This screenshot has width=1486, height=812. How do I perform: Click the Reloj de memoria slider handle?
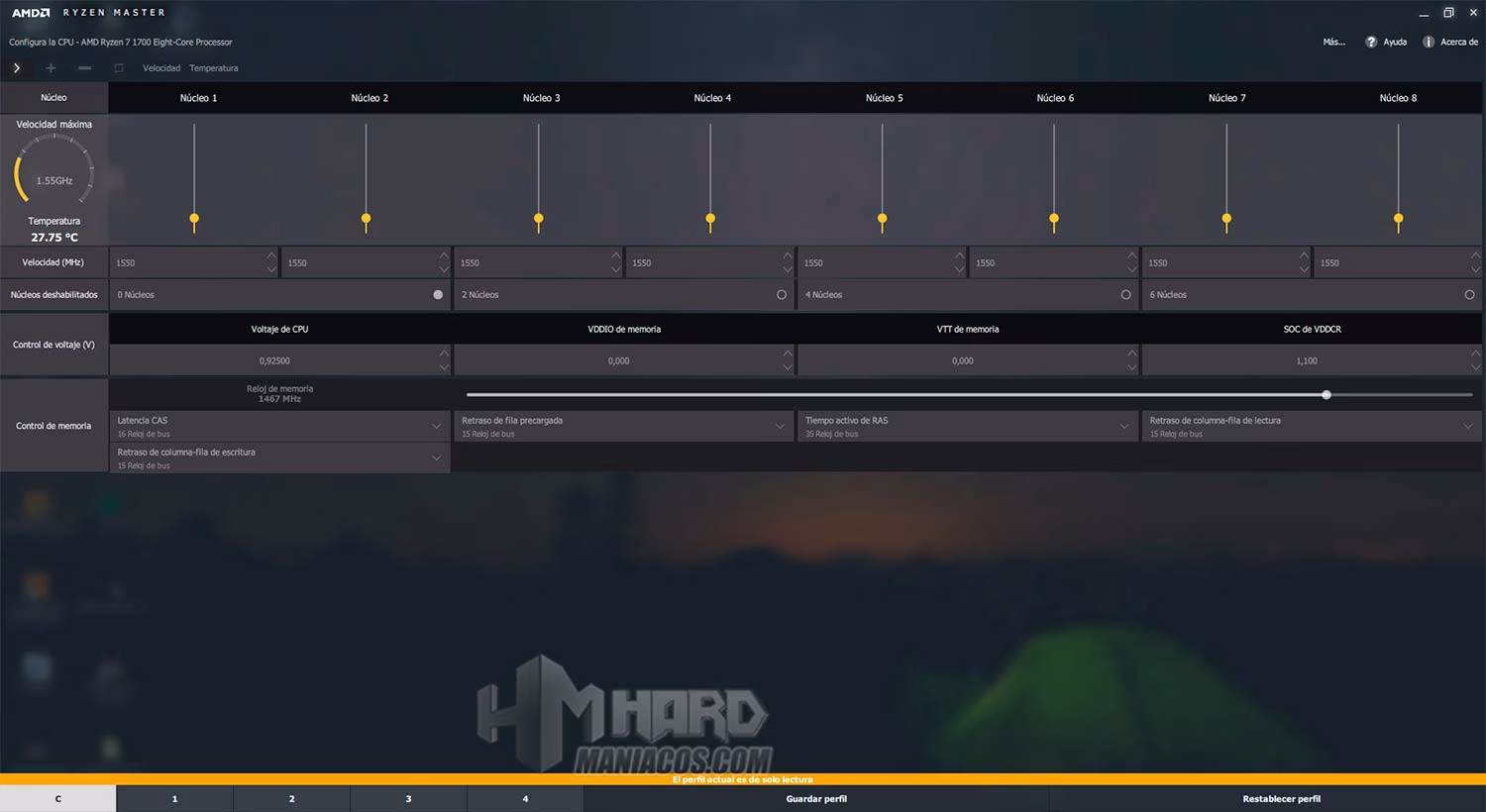pyautogui.click(x=1327, y=395)
